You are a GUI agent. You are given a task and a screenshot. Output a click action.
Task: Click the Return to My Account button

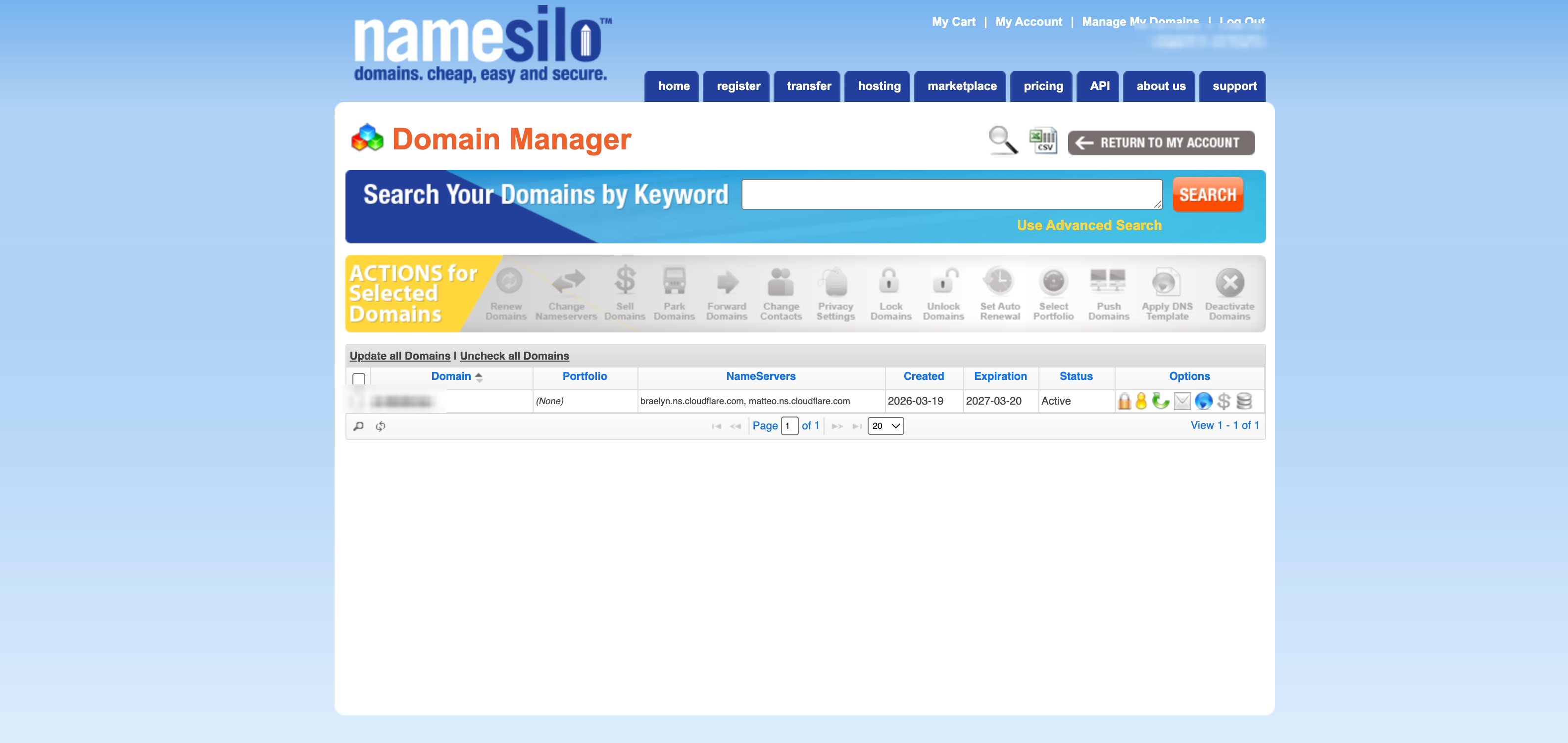click(x=1161, y=142)
